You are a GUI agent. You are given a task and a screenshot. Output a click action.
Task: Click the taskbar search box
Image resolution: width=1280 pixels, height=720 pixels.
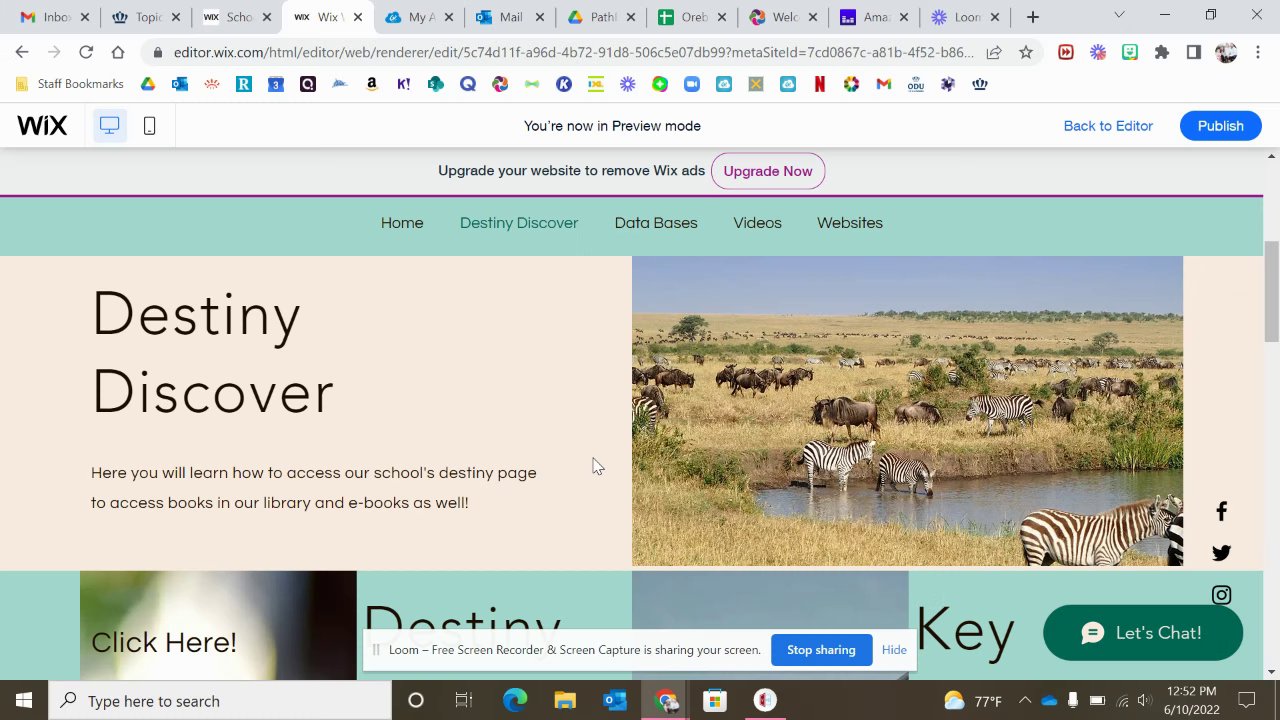[x=220, y=700]
